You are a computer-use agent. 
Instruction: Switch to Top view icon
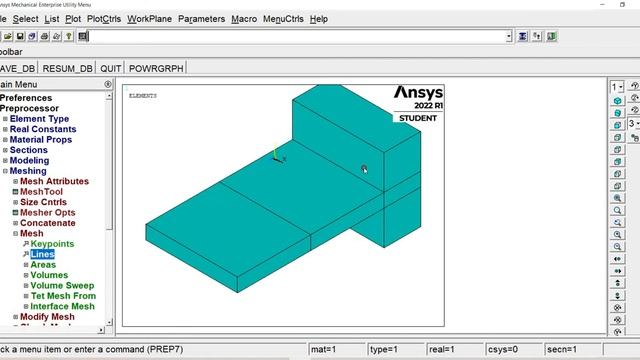tap(617, 149)
